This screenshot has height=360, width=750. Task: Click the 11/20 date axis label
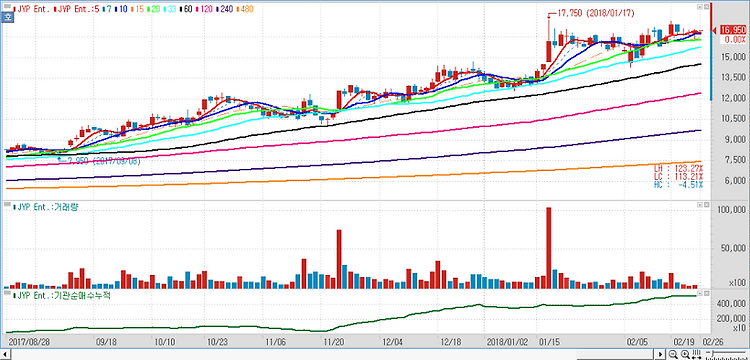[334, 342]
